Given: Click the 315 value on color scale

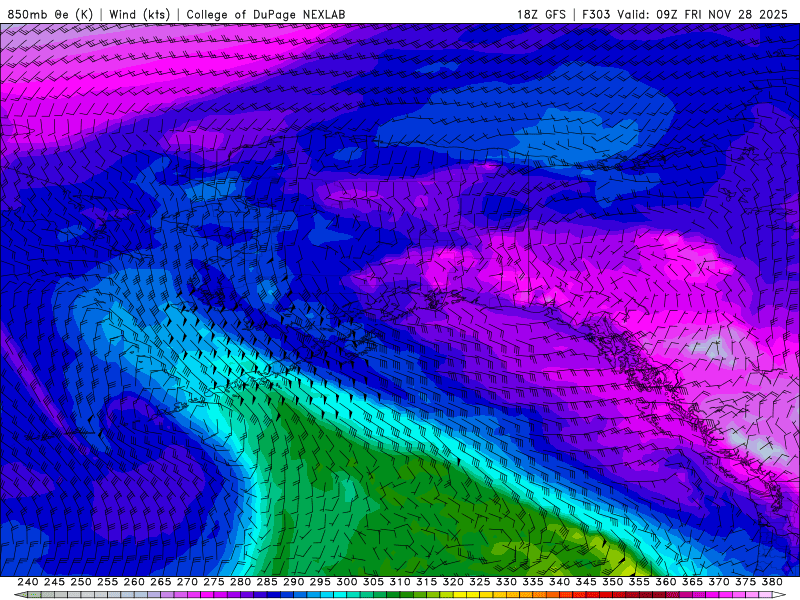Looking at the screenshot, I should [x=427, y=582].
